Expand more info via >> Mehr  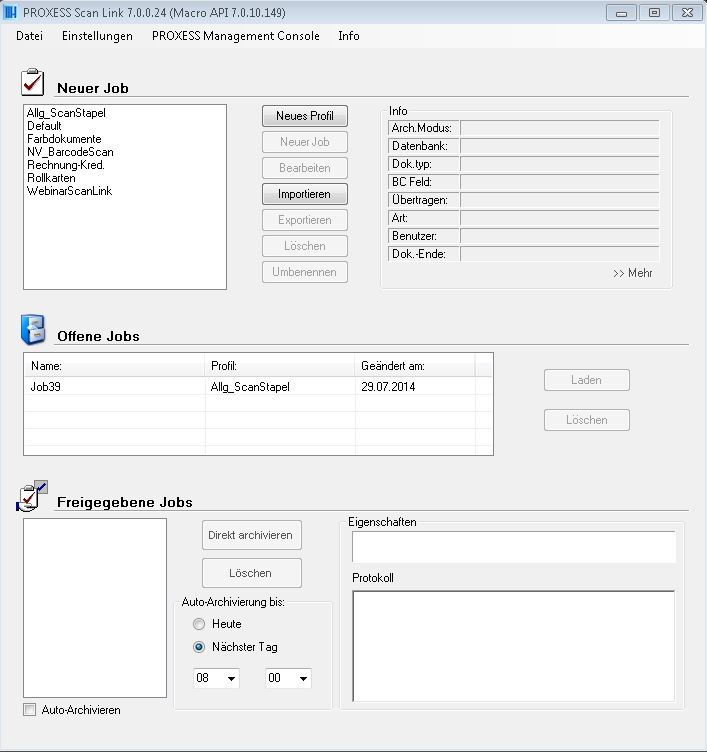coord(632,273)
